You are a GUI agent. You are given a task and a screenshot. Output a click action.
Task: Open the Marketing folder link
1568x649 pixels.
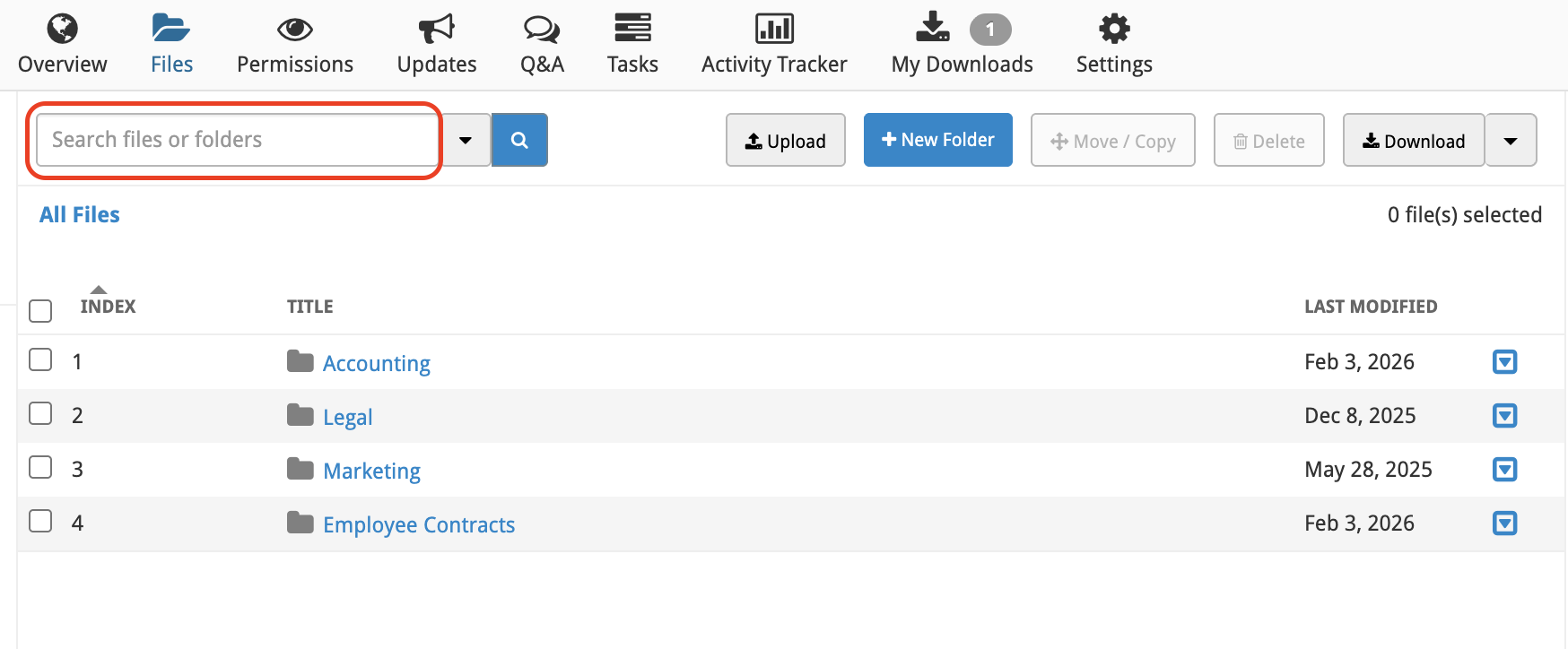(372, 471)
